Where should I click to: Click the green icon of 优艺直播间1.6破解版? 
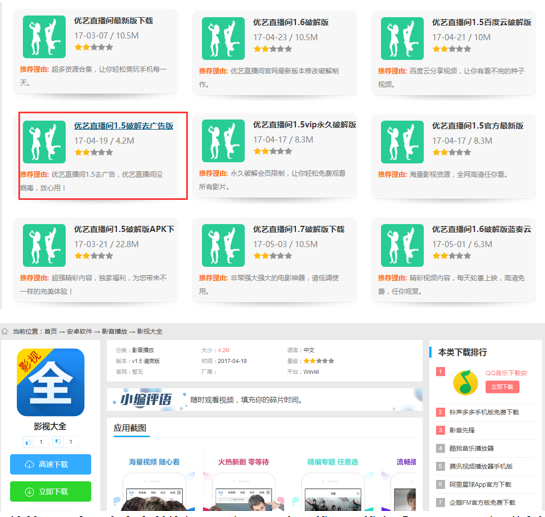coord(223,38)
